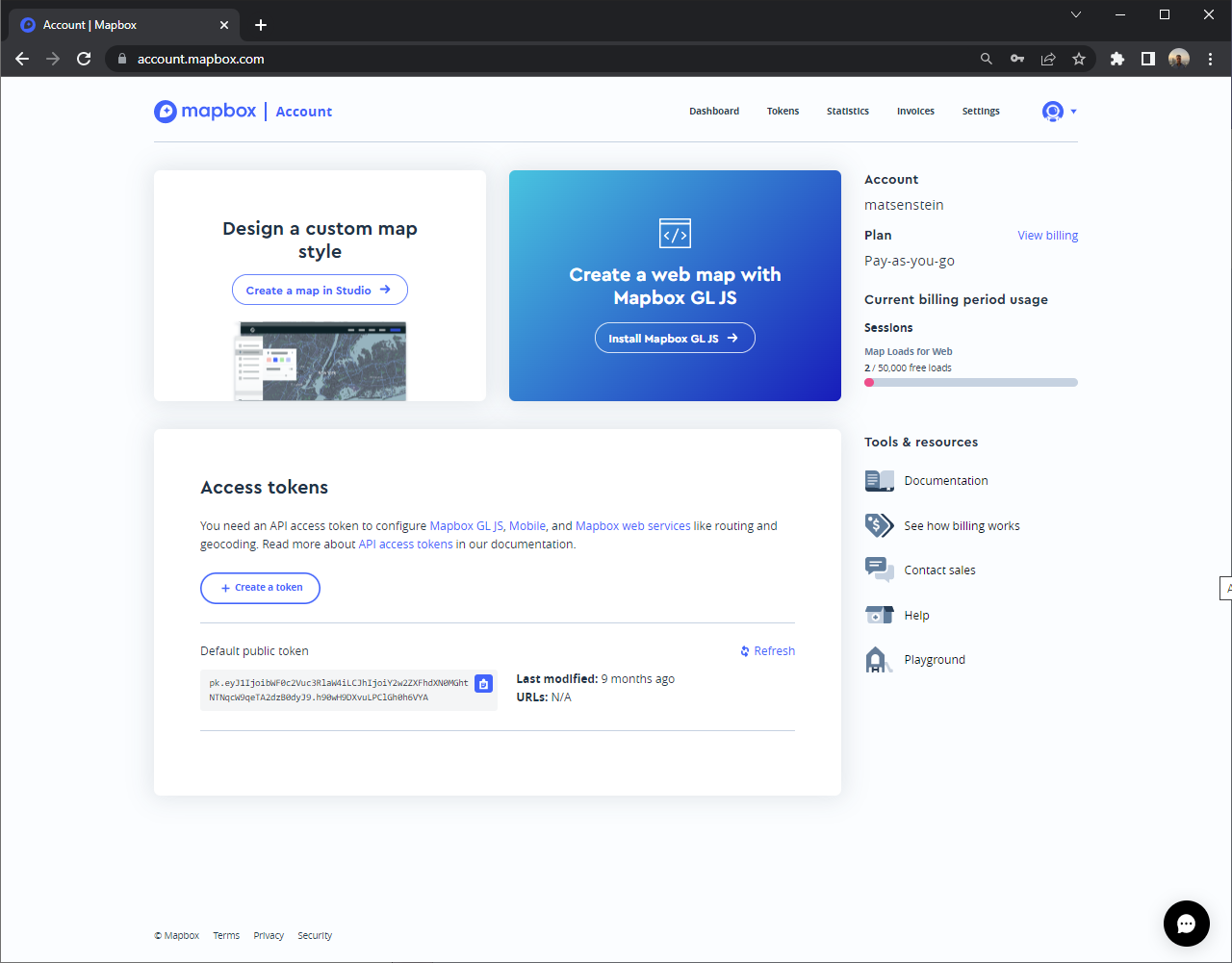
Task: Open the Settings nav item
Action: [981, 112]
